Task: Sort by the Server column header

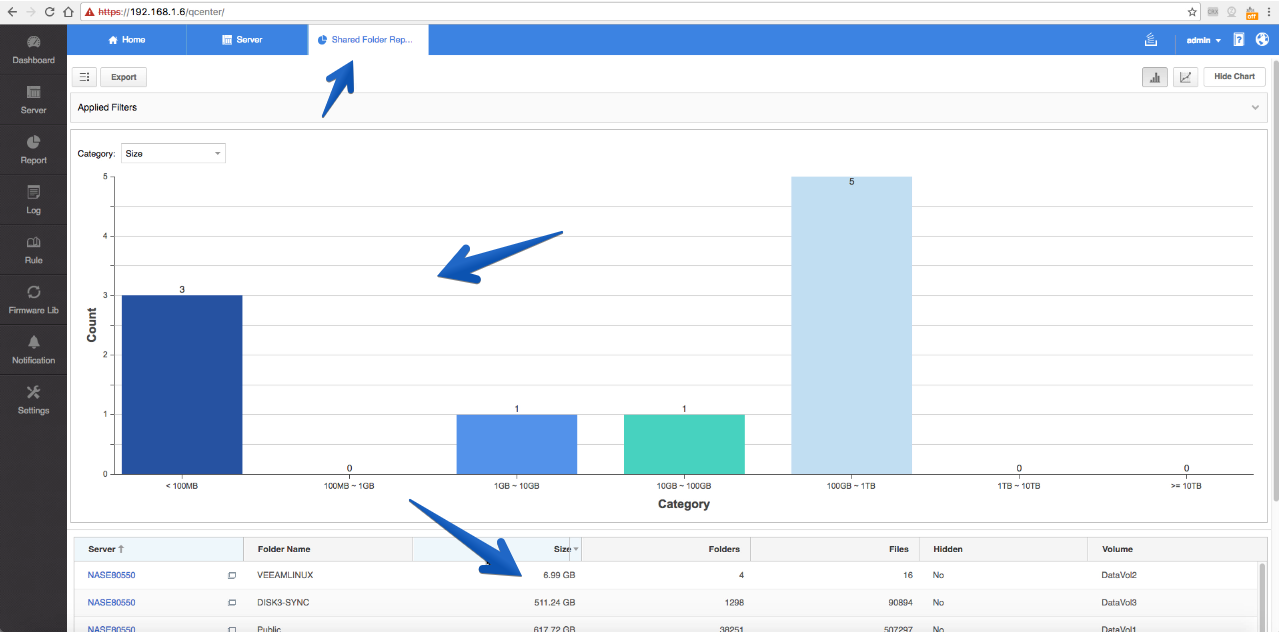Action: pos(159,549)
